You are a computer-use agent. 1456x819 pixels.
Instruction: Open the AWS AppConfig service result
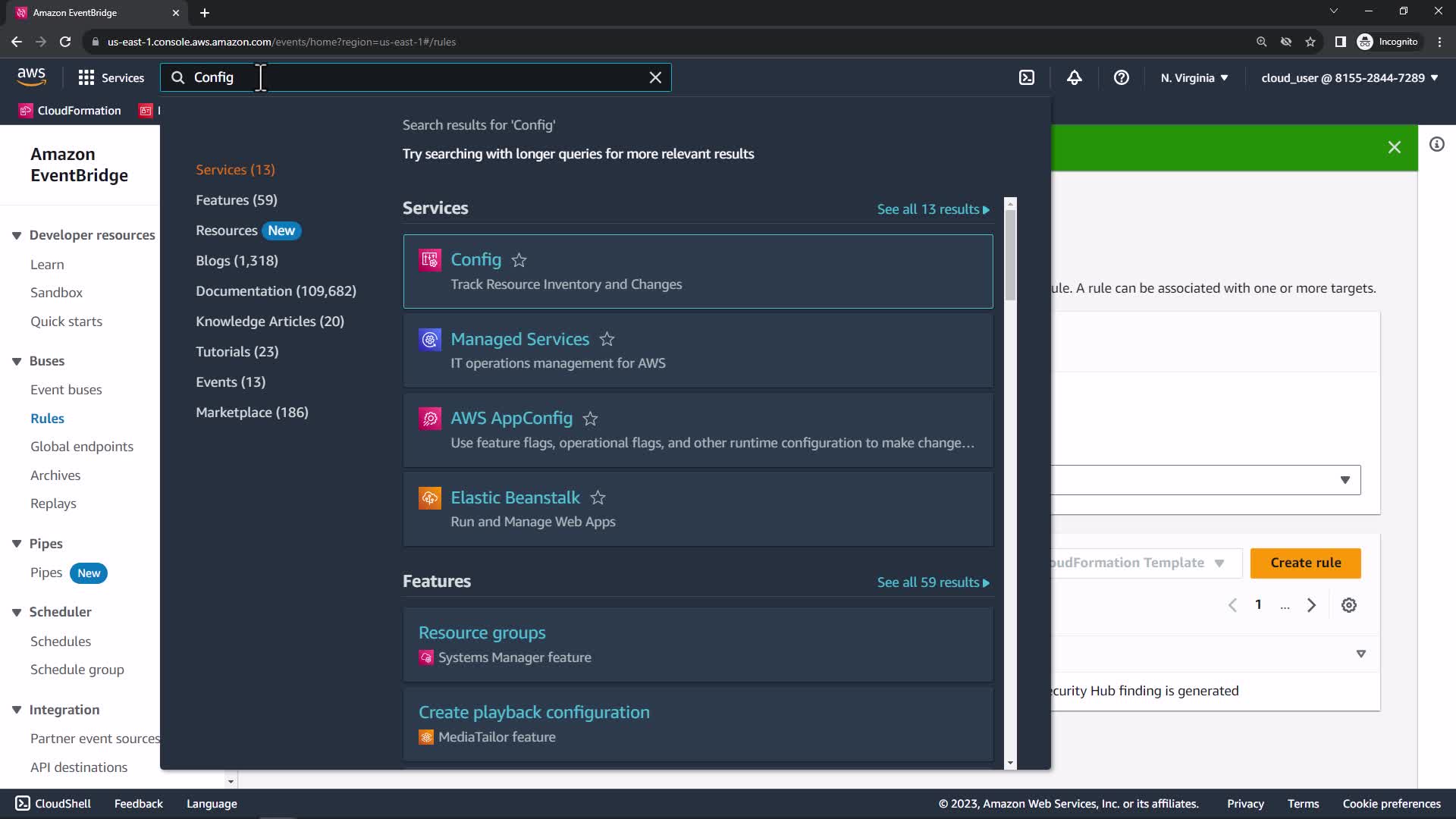pos(511,418)
